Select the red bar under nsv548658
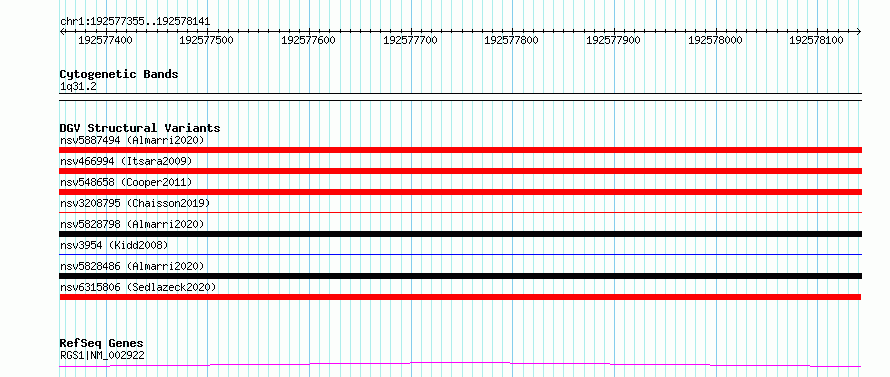Image resolution: width=890 pixels, height=377 pixels. click(460, 192)
